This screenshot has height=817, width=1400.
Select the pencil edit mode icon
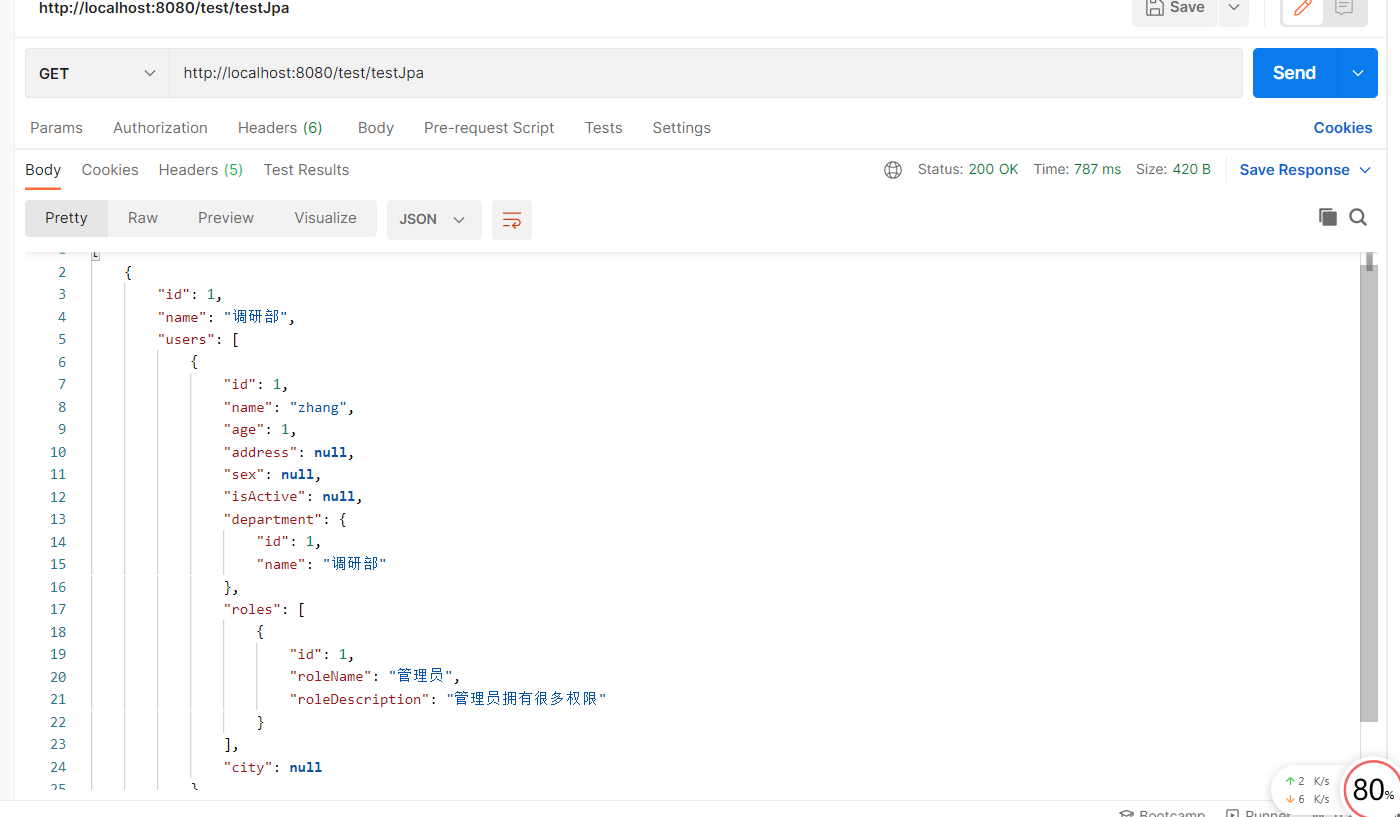point(1302,9)
